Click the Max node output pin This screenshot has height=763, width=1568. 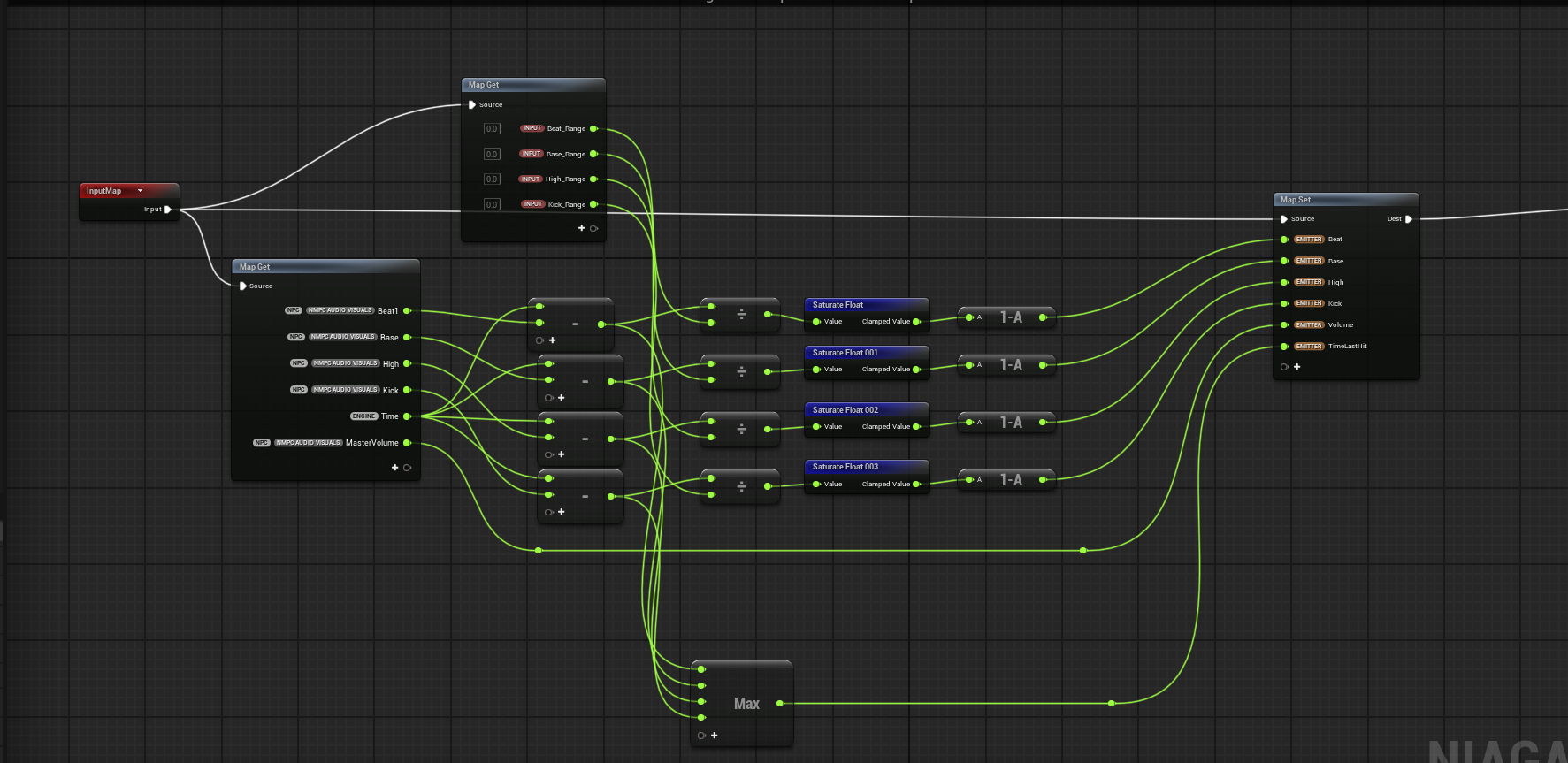tap(779, 704)
